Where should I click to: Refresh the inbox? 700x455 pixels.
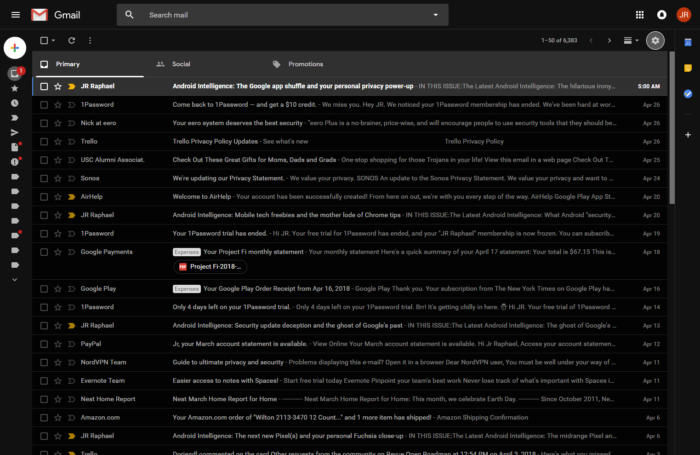point(71,41)
